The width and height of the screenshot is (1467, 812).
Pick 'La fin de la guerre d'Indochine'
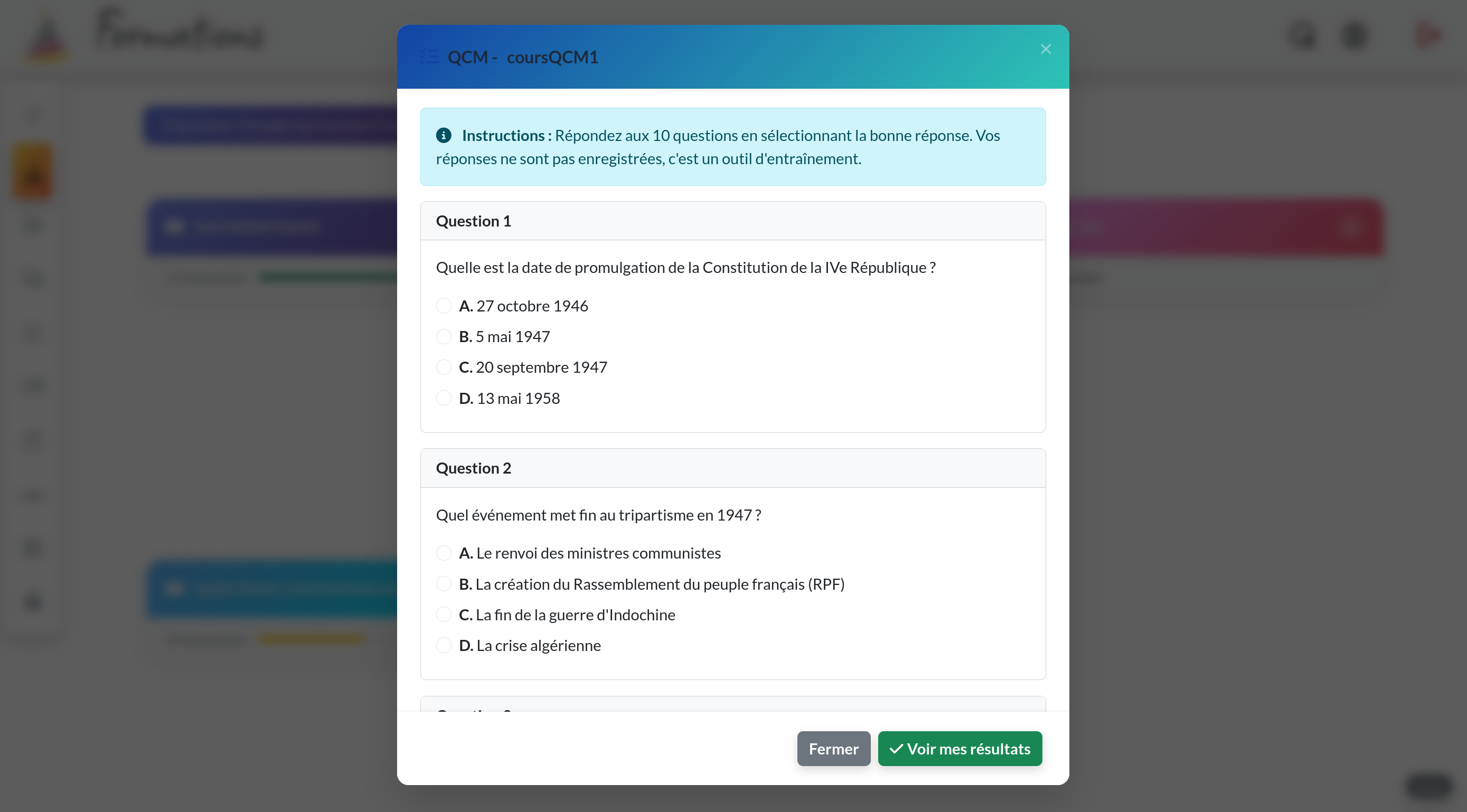tap(444, 615)
